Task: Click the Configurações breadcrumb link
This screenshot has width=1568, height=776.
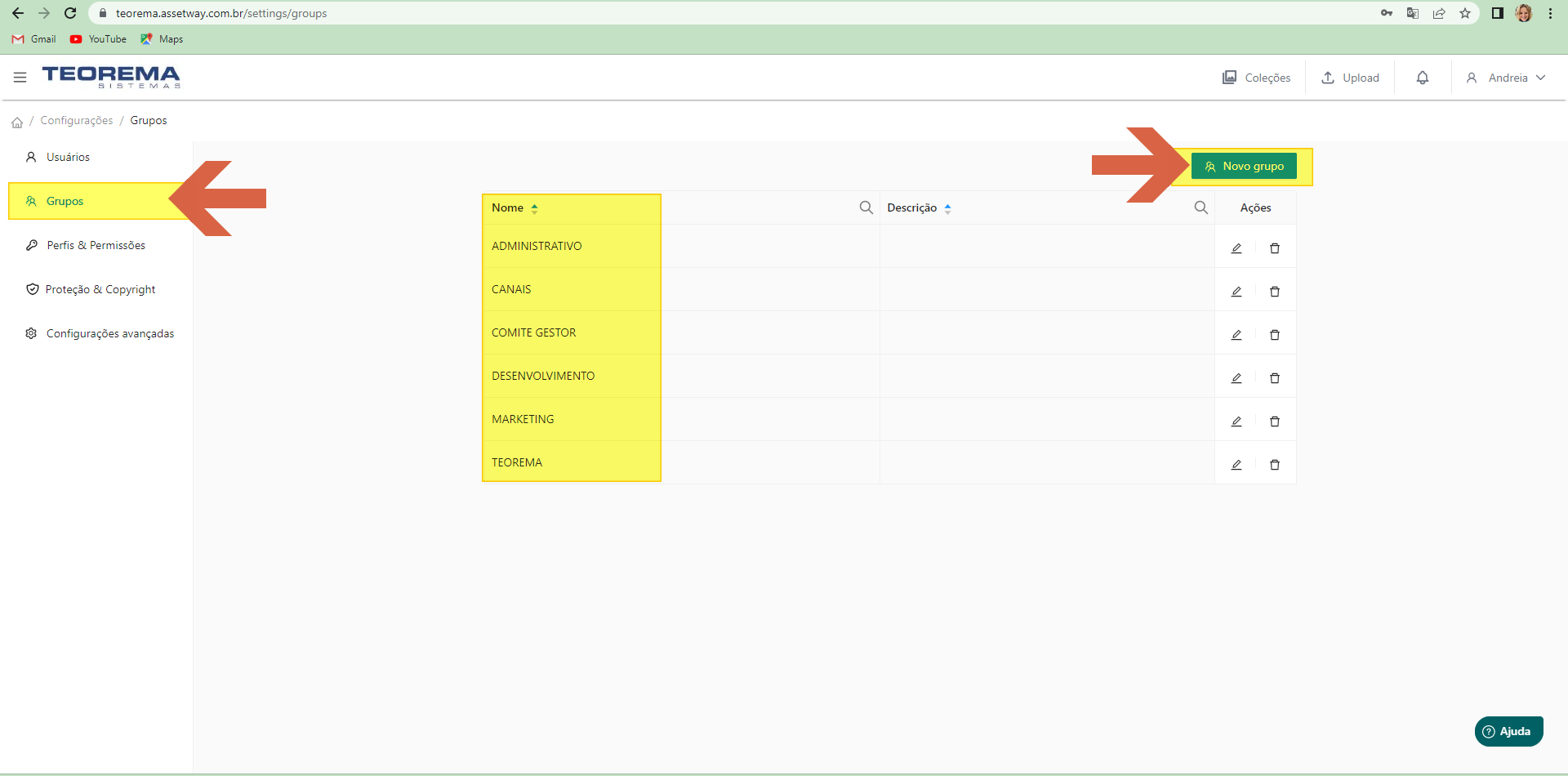Action: click(77, 120)
